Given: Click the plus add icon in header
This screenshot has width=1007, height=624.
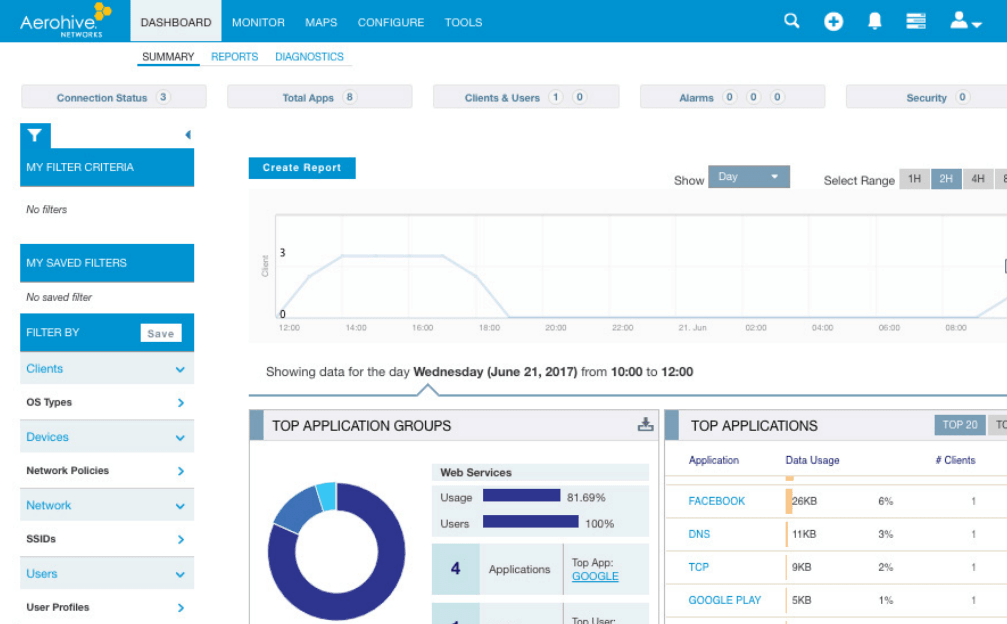Looking at the screenshot, I should (x=834, y=22).
